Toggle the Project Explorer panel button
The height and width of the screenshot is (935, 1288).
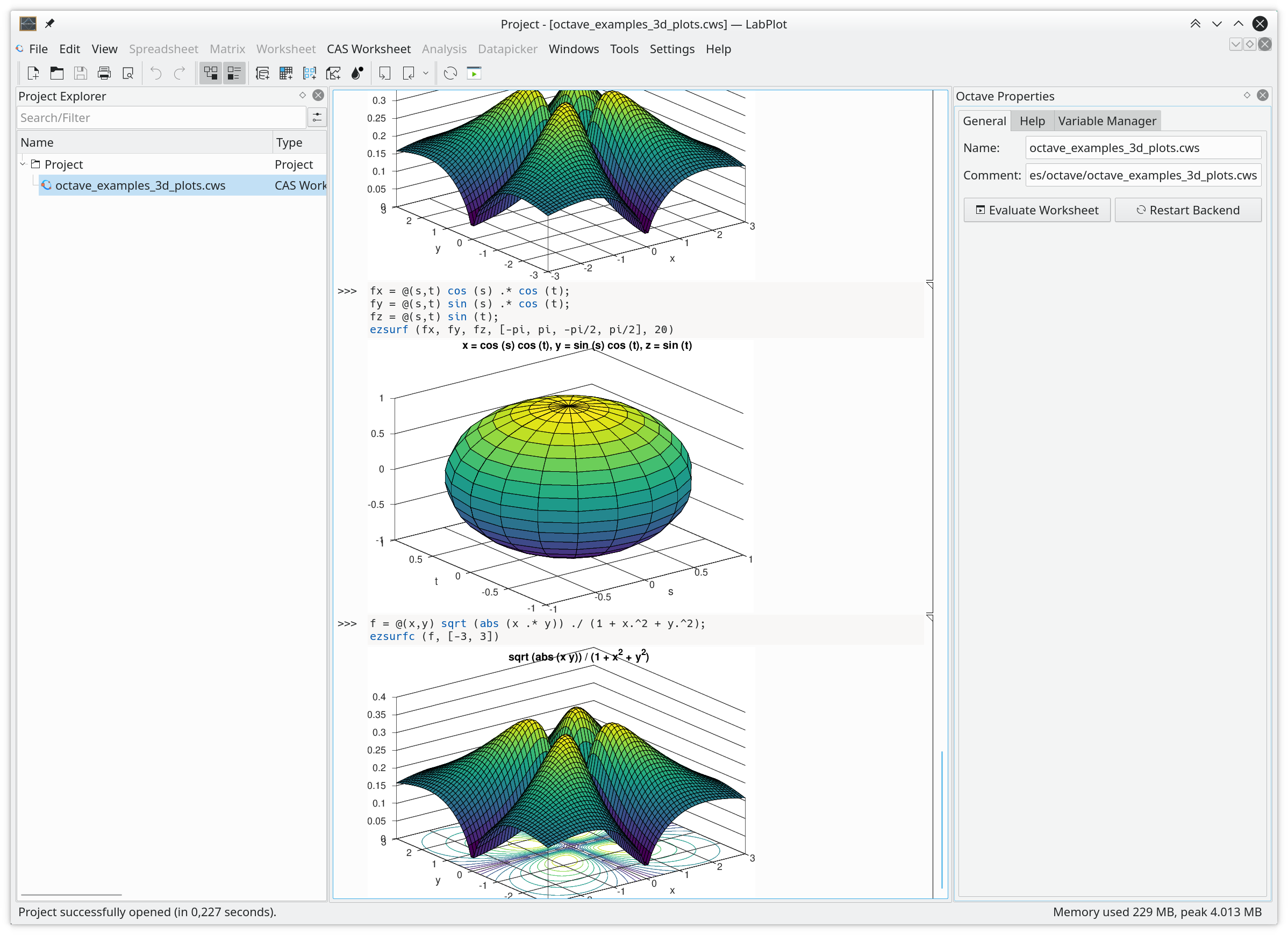(211, 73)
